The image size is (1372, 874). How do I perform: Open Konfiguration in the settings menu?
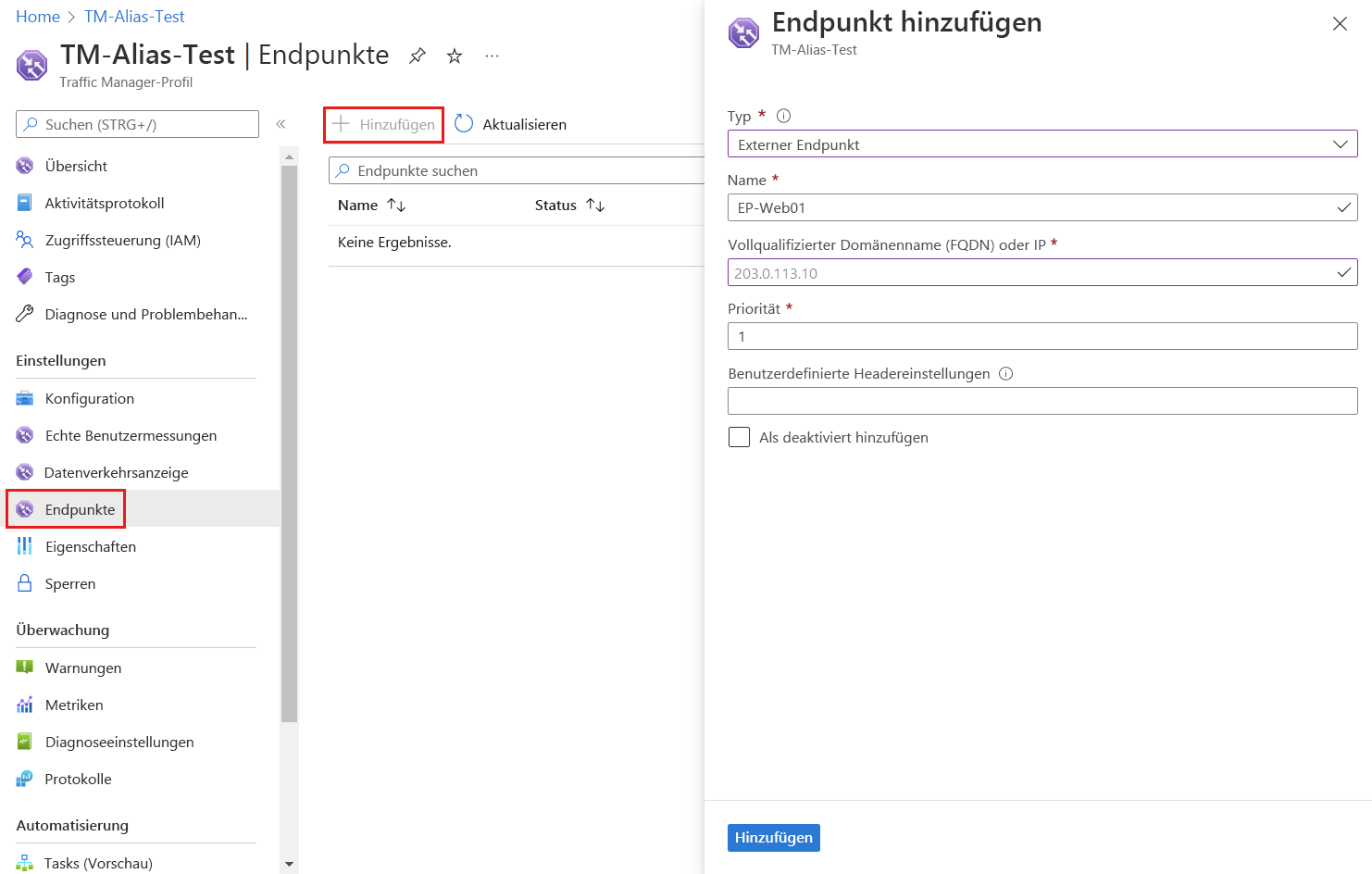click(89, 398)
